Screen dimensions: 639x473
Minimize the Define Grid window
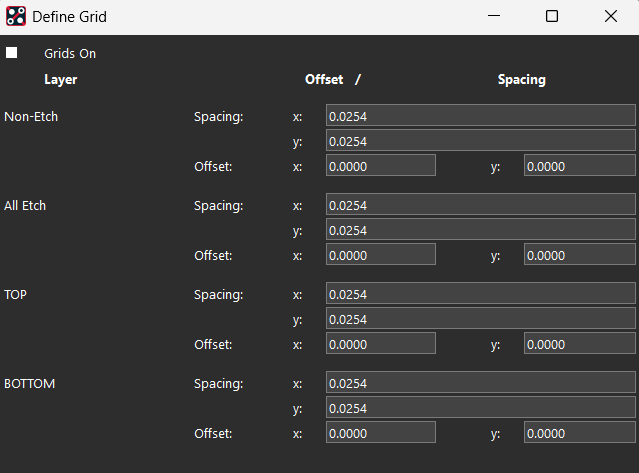coord(492,16)
